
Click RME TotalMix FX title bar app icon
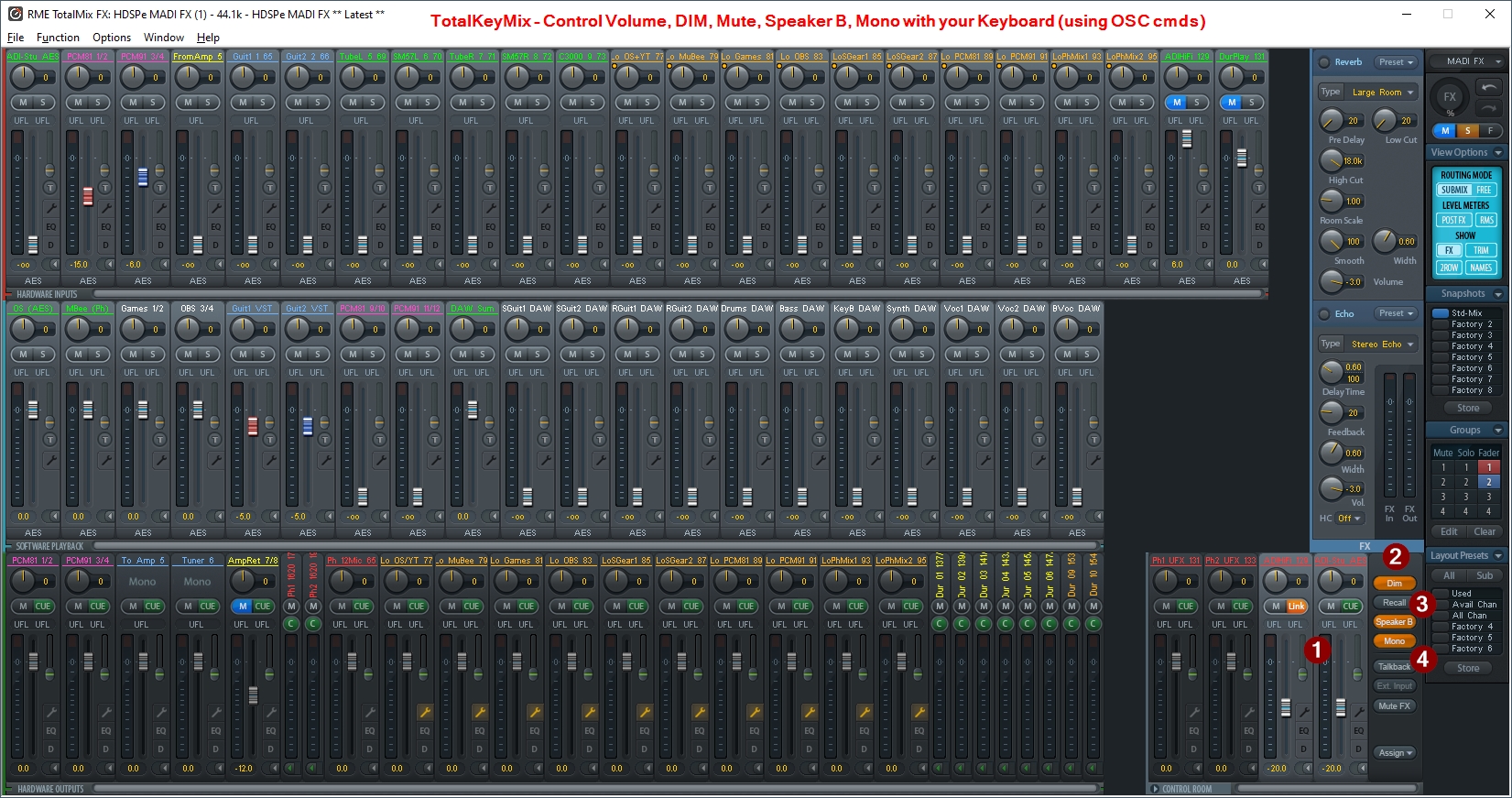[15, 14]
